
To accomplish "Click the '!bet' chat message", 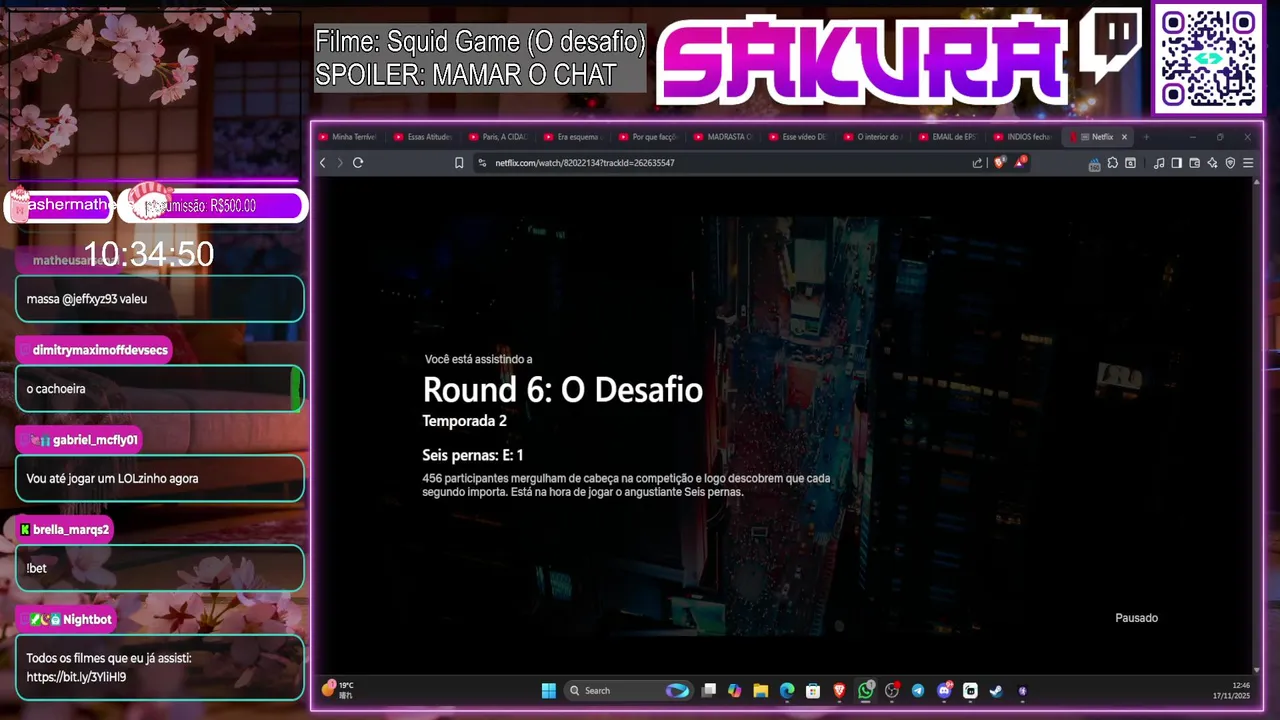I will pyautogui.click(x=37, y=568).
